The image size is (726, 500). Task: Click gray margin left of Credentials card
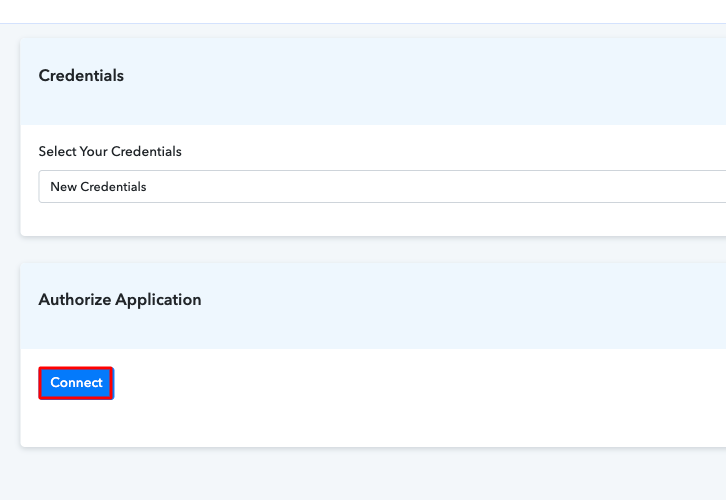[9, 140]
